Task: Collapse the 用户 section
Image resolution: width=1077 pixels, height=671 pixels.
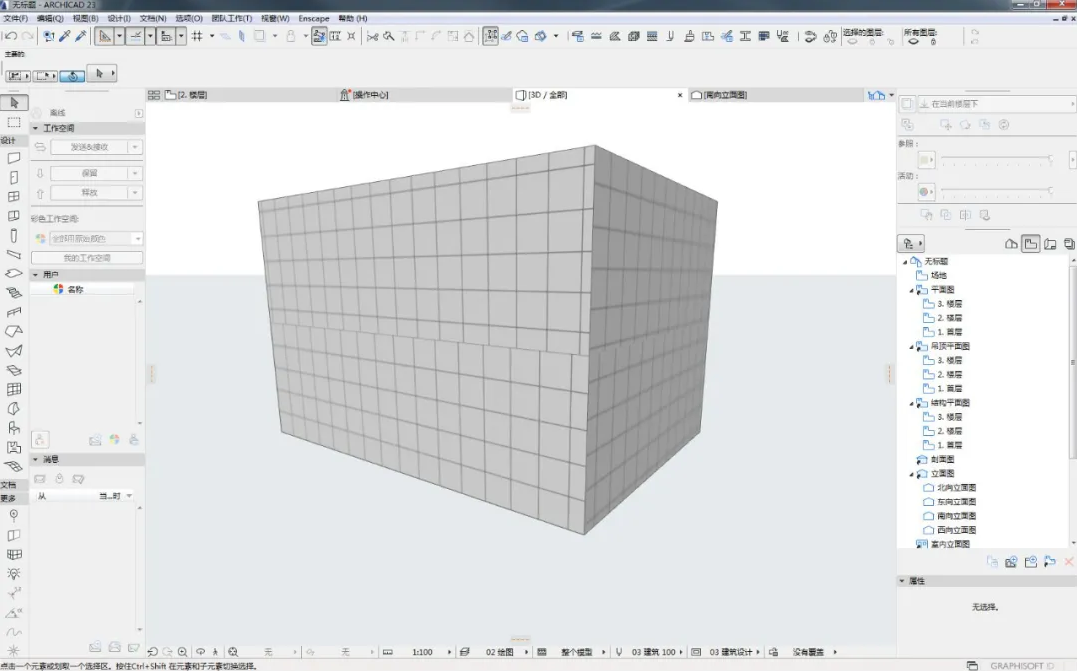Action: point(36,275)
